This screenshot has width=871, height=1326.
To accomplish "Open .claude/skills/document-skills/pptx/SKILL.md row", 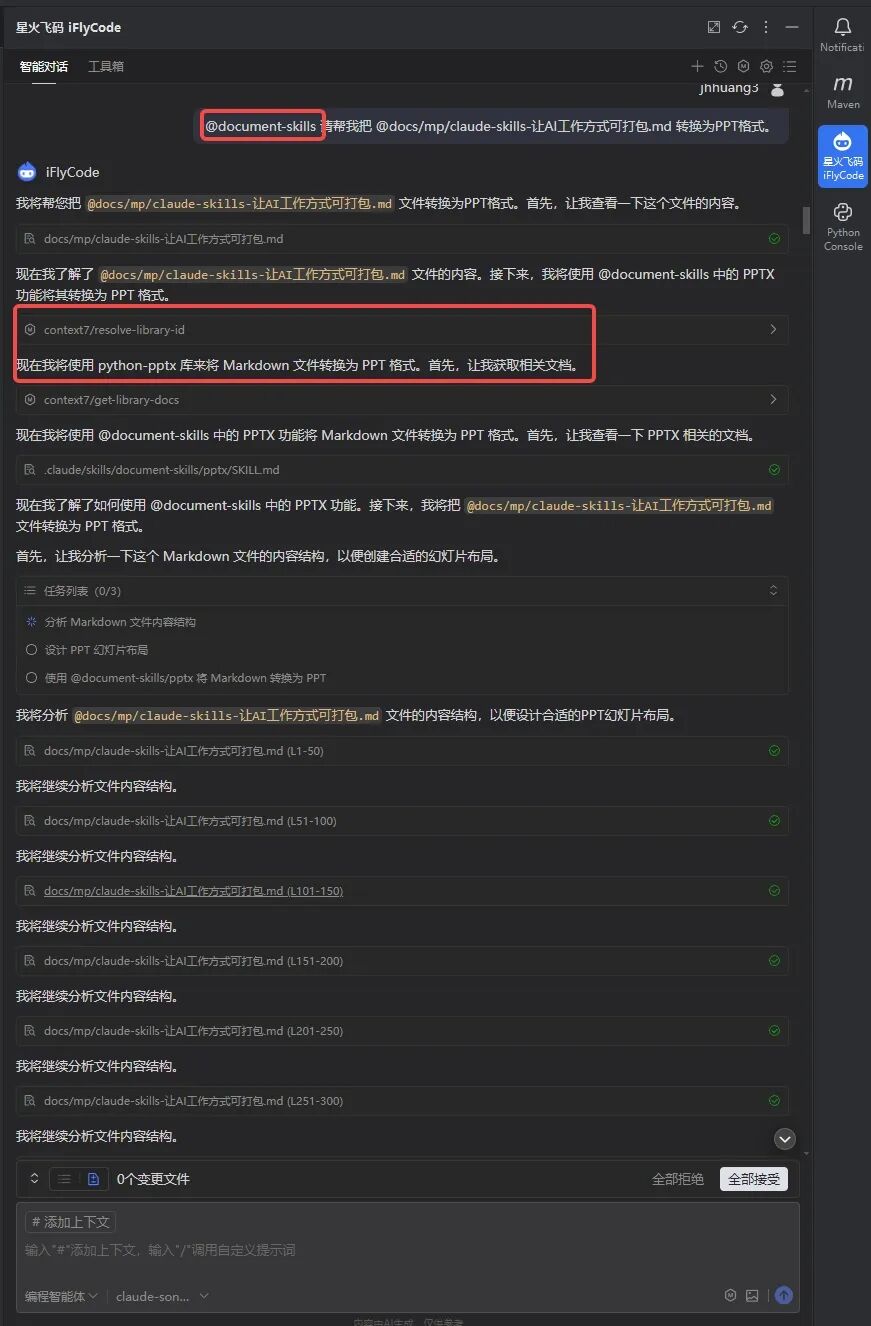I will pos(402,469).
